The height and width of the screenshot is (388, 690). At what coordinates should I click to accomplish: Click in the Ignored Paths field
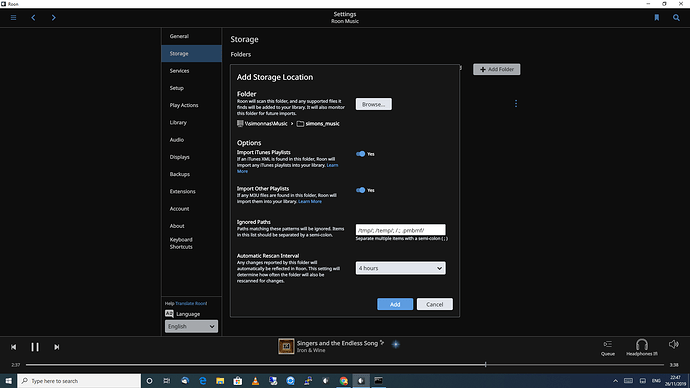click(400, 230)
